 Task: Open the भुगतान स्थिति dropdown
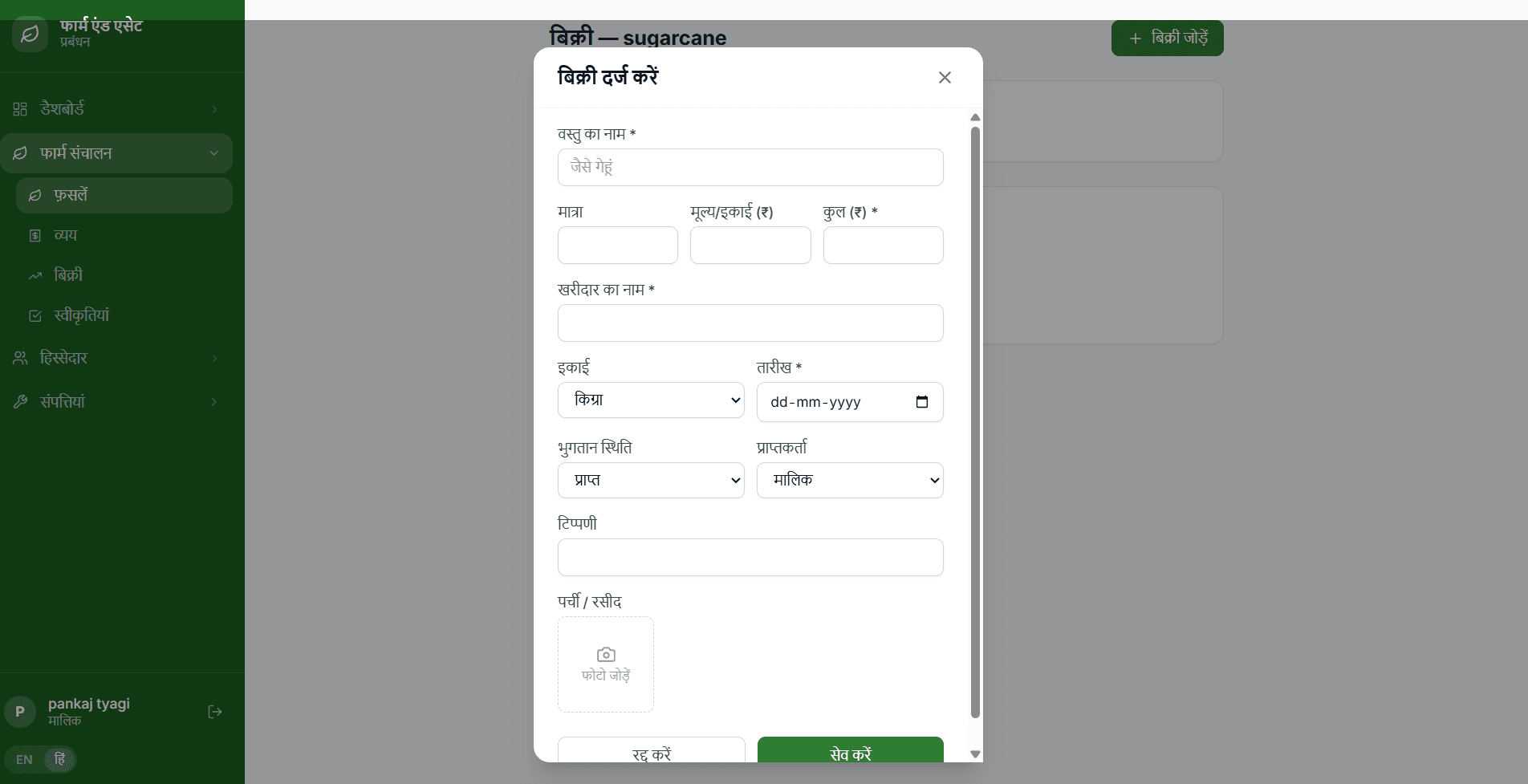click(x=651, y=481)
